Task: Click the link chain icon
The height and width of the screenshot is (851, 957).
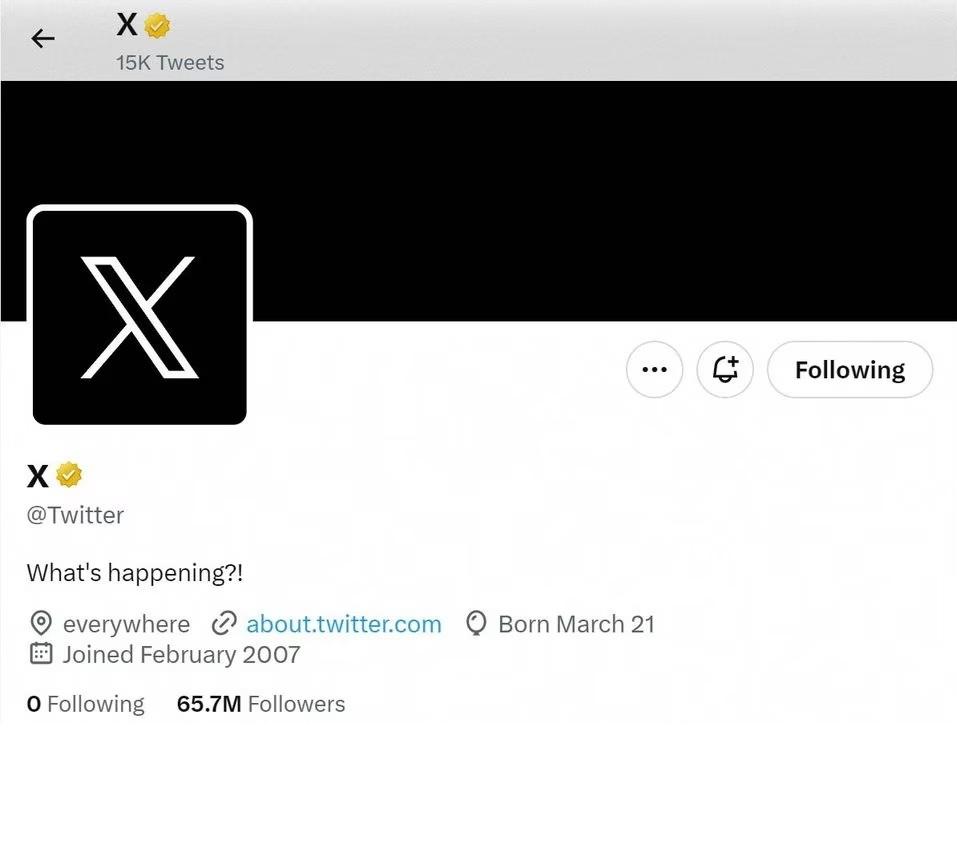Action: [x=224, y=624]
